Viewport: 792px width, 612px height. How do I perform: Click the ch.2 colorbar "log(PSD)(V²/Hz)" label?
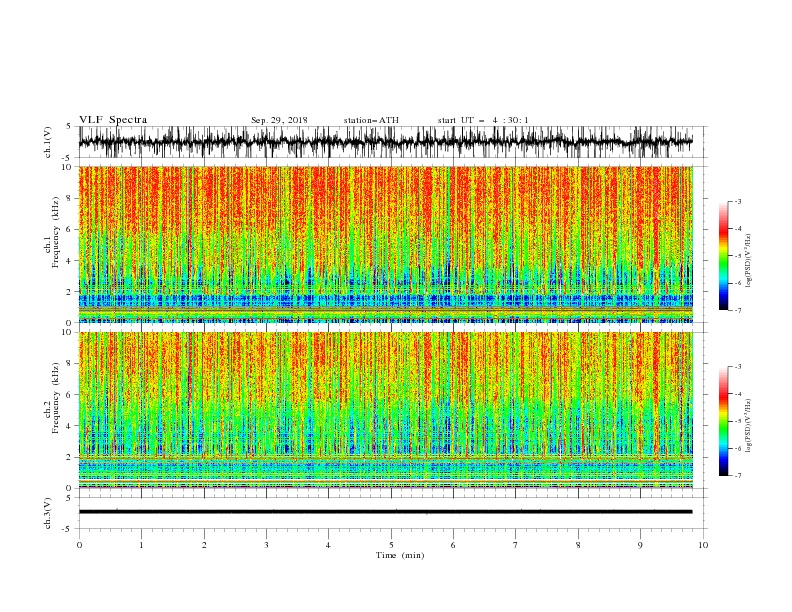point(748,426)
